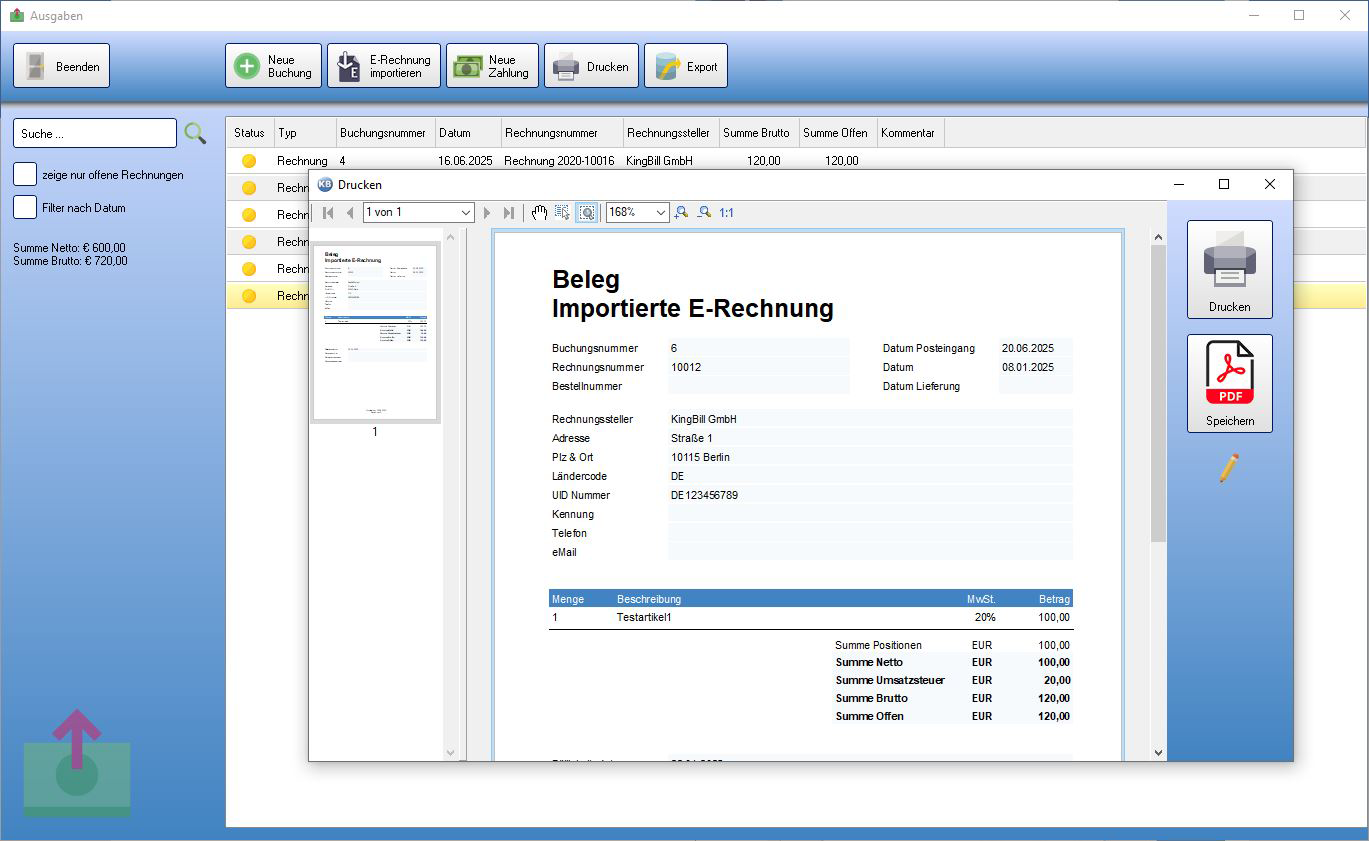Sort by Kommentar column header

(x=910, y=133)
